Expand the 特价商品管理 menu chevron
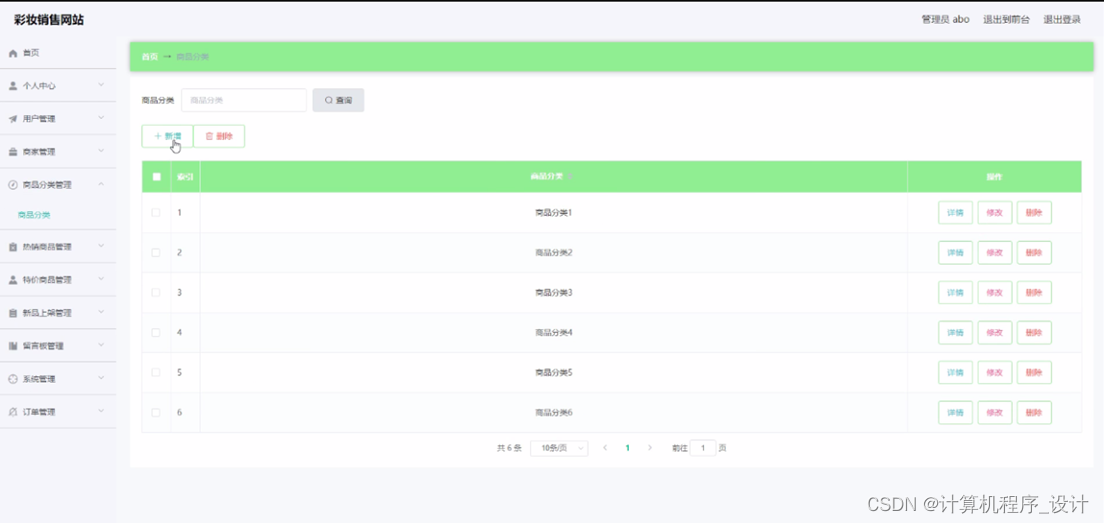This screenshot has height=523, width=1104. click(101, 279)
